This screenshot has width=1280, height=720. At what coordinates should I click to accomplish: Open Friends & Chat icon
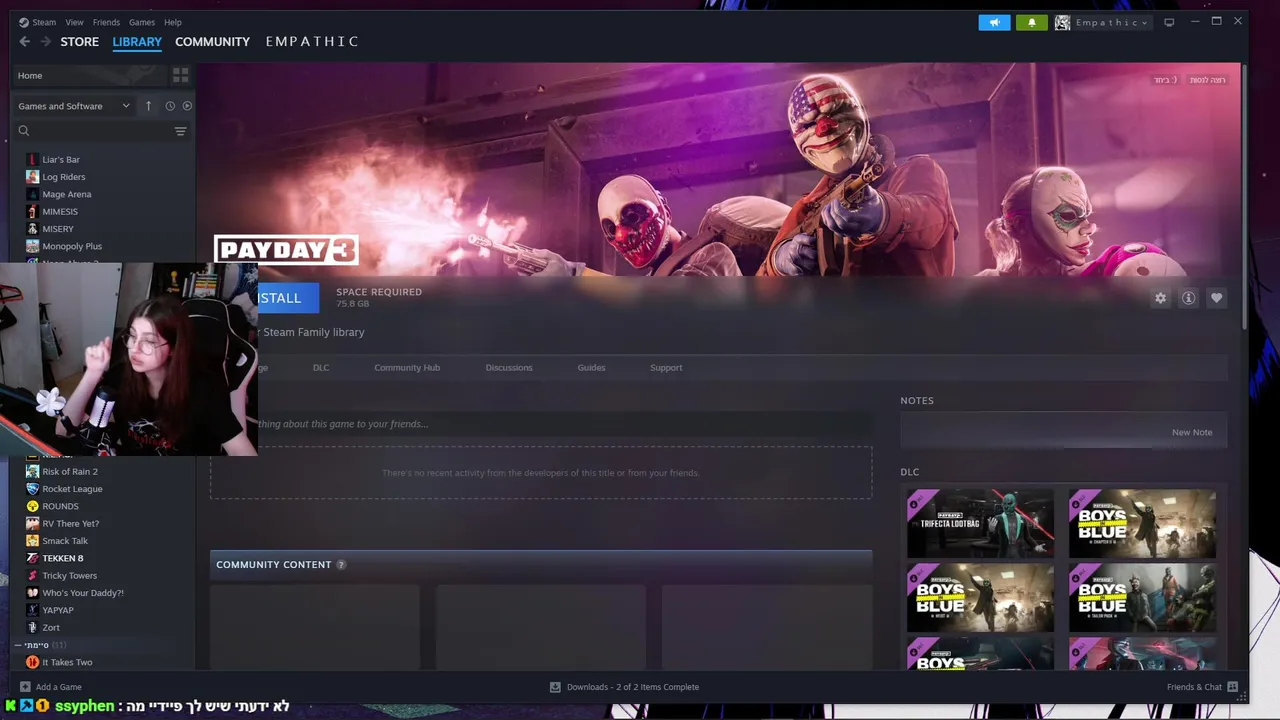click(x=1232, y=687)
